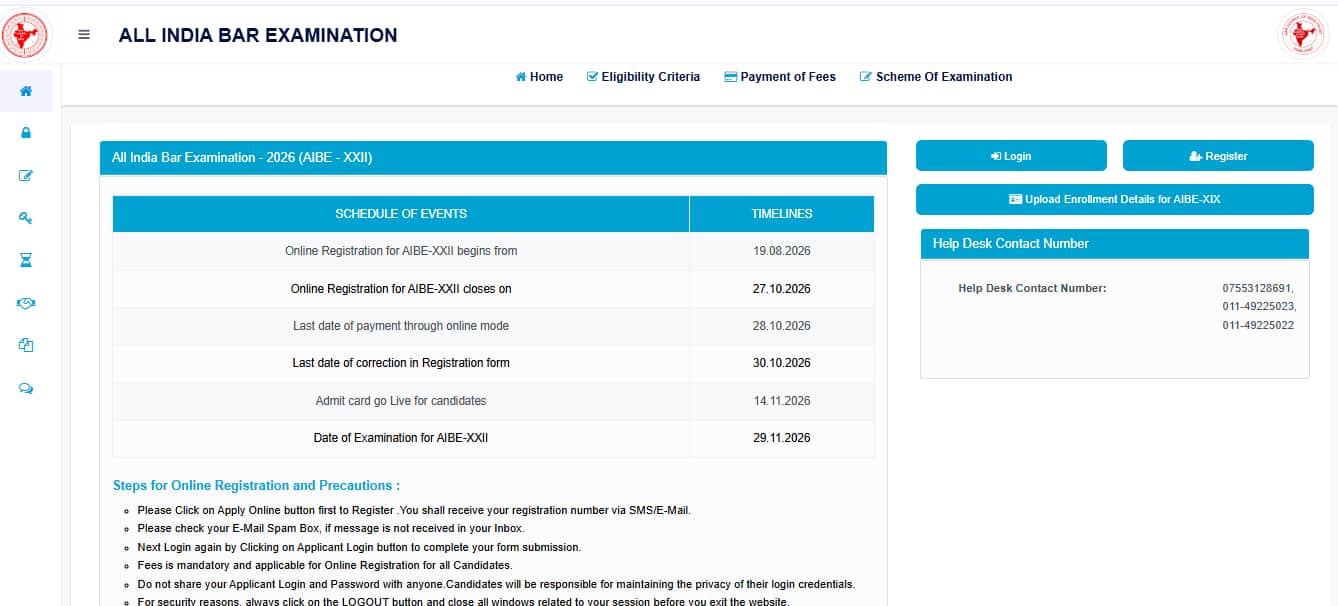The width and height of the screenshot is (1338, 606).
Task: Click the hamburger menu icon
Action: click(84, 35)
